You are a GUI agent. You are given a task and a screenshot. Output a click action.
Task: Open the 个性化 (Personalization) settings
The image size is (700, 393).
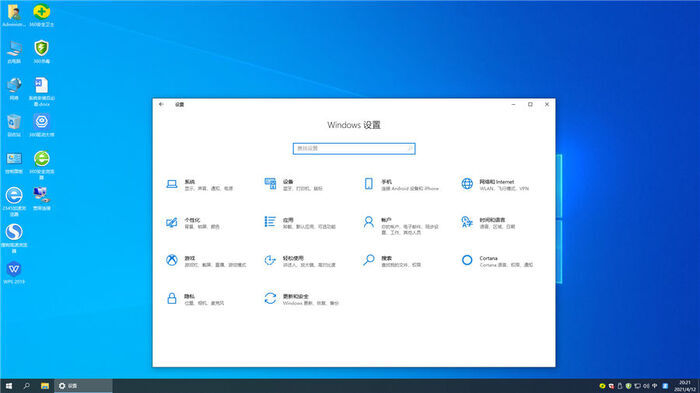tap(192, 222)
